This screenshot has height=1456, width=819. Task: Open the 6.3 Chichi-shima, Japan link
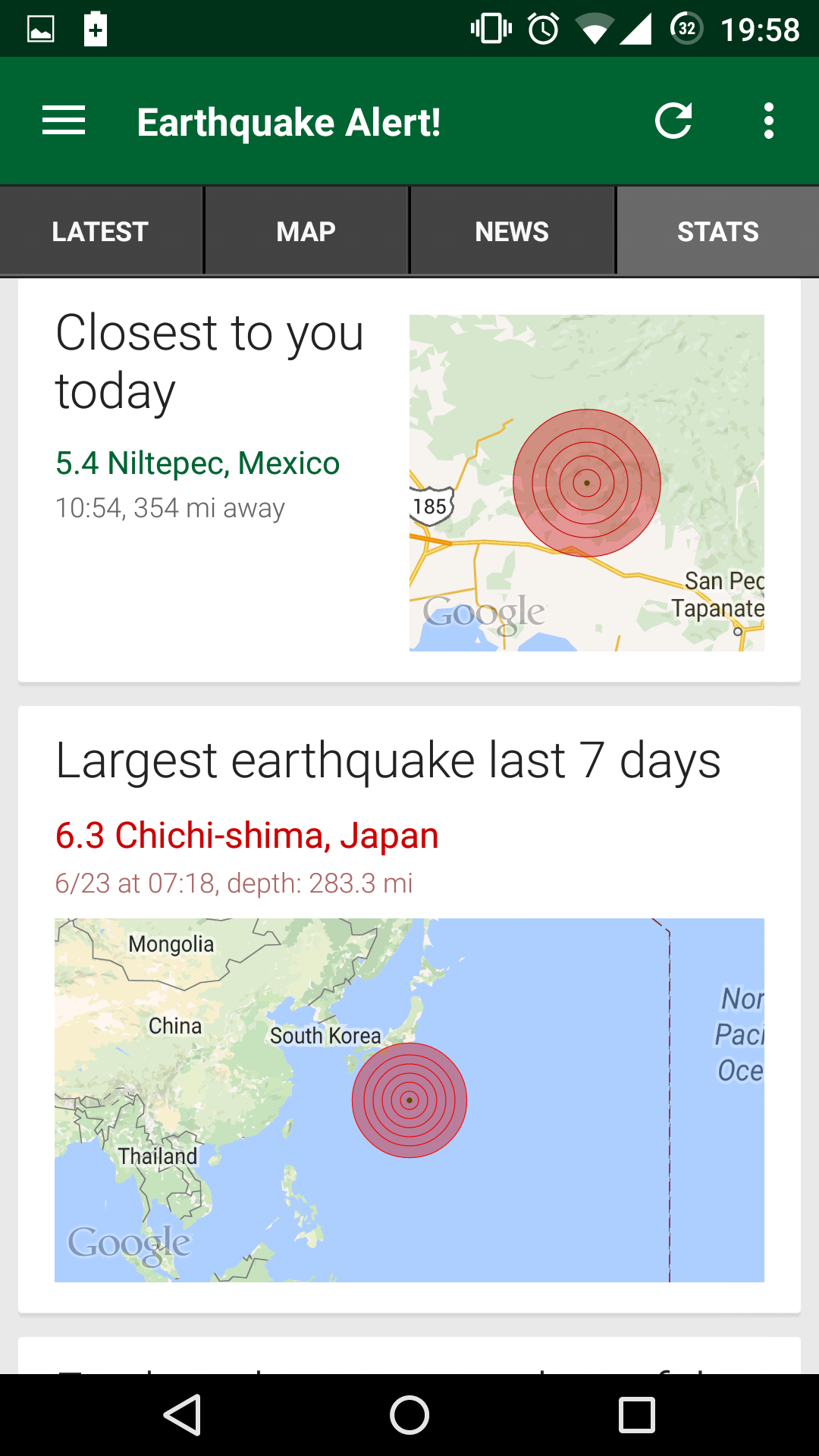pos(247,836)
